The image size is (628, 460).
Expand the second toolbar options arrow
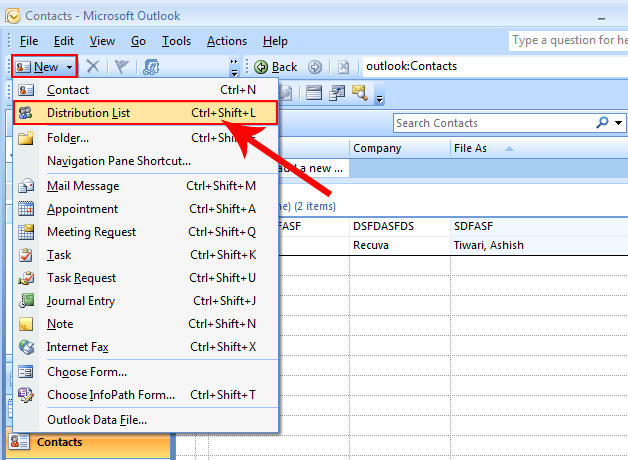click(379, 94)
